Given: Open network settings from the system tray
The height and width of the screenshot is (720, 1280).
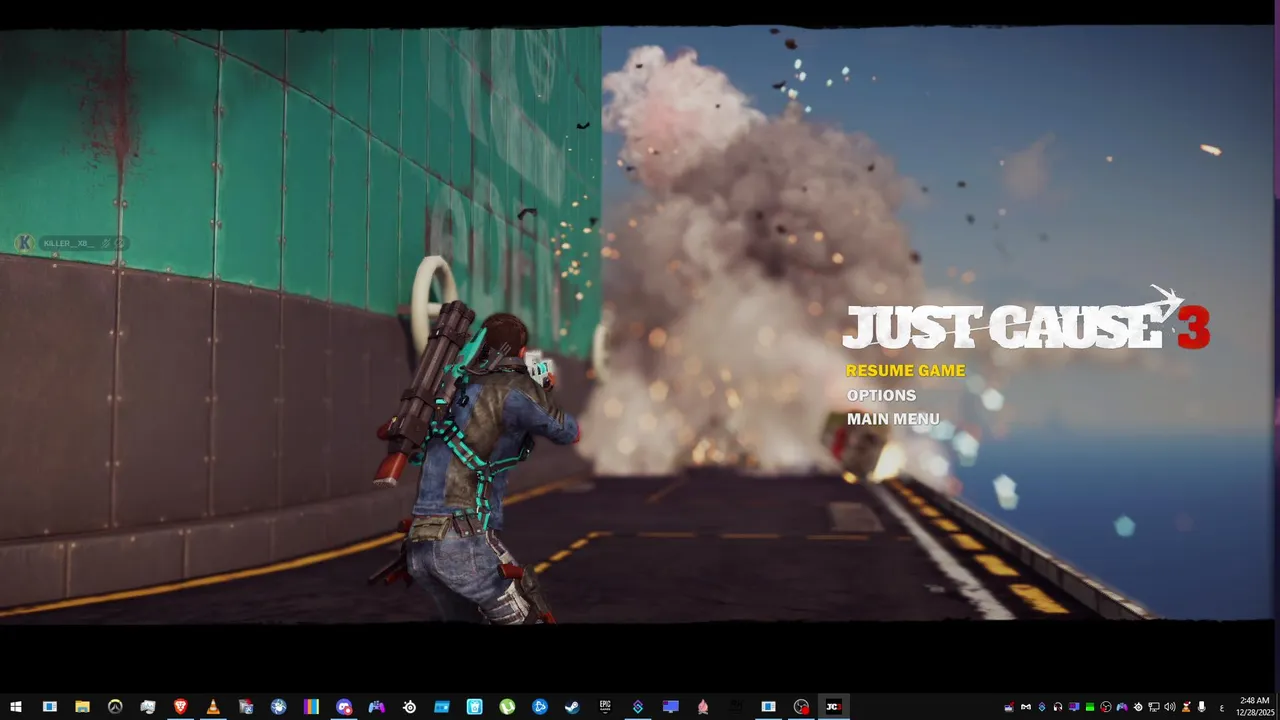Looking at the screenshot, I should tap(1154, 707).
